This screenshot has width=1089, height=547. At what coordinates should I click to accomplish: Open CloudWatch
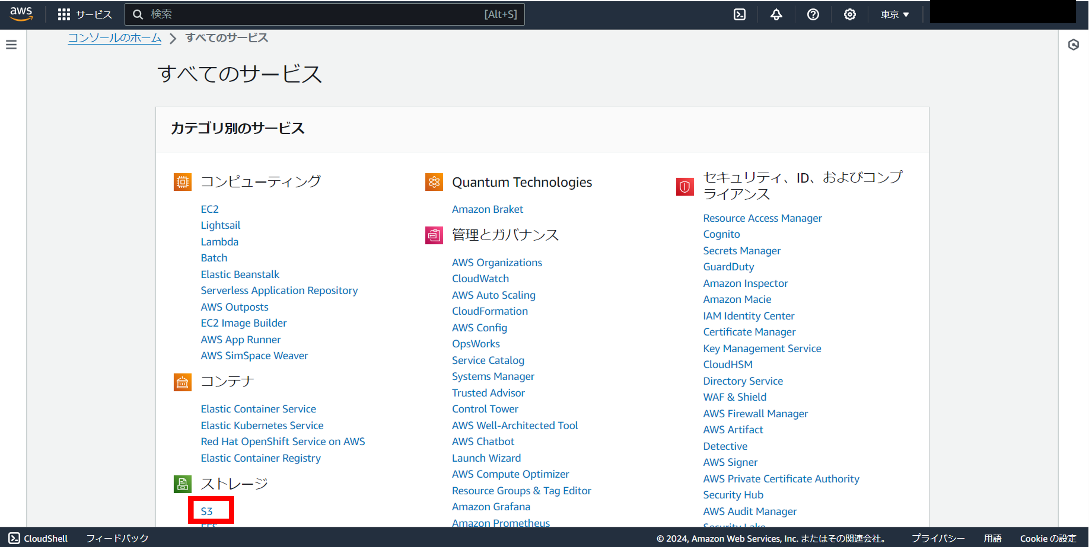click(481, 278)
